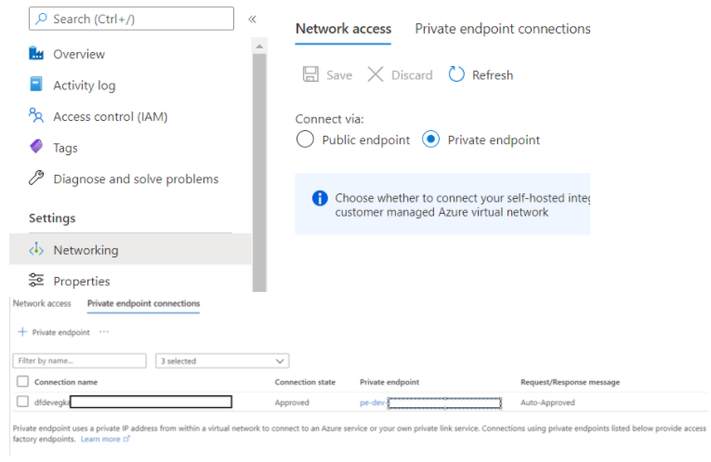
Task: Switch to the upper Private endpoint connections tab
Action: point(502,29)
